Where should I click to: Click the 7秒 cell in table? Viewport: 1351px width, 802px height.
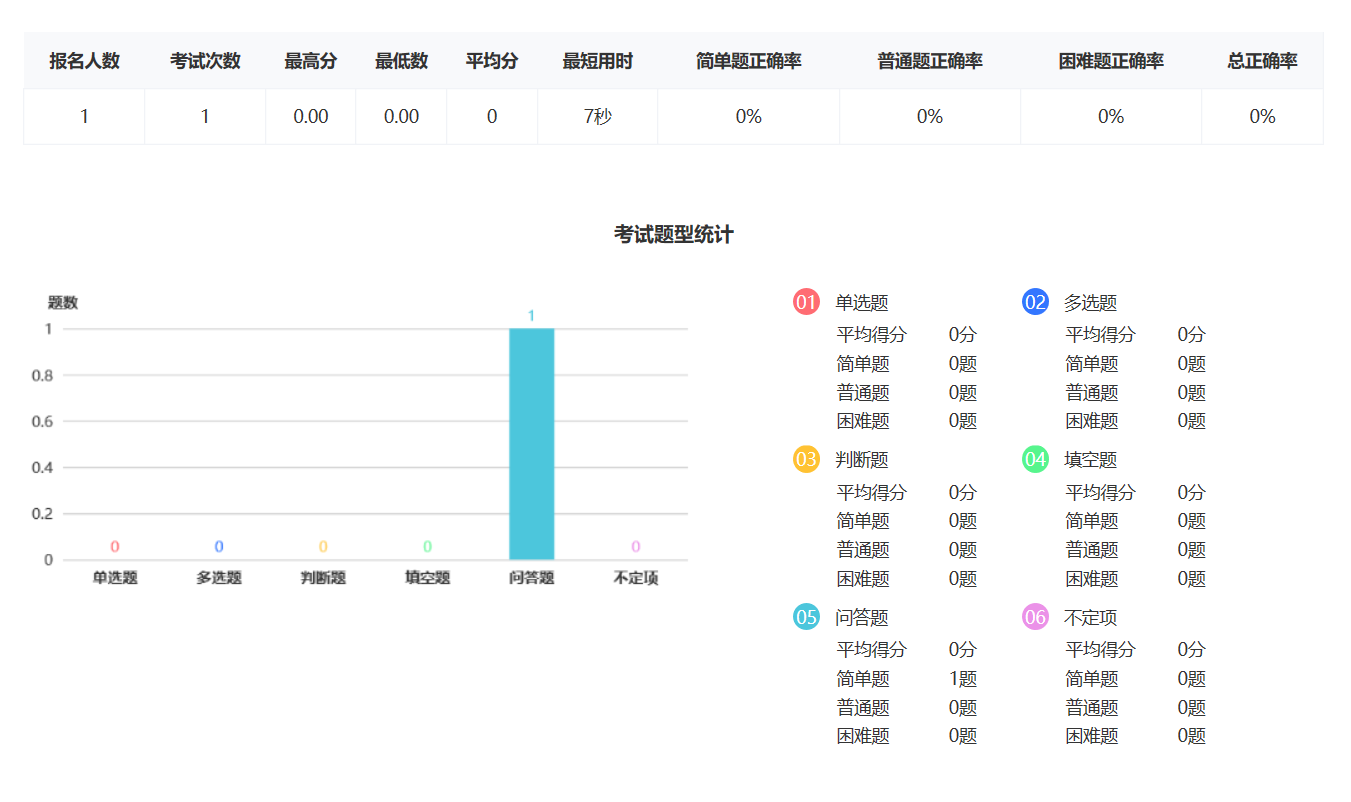pos(597,116)
